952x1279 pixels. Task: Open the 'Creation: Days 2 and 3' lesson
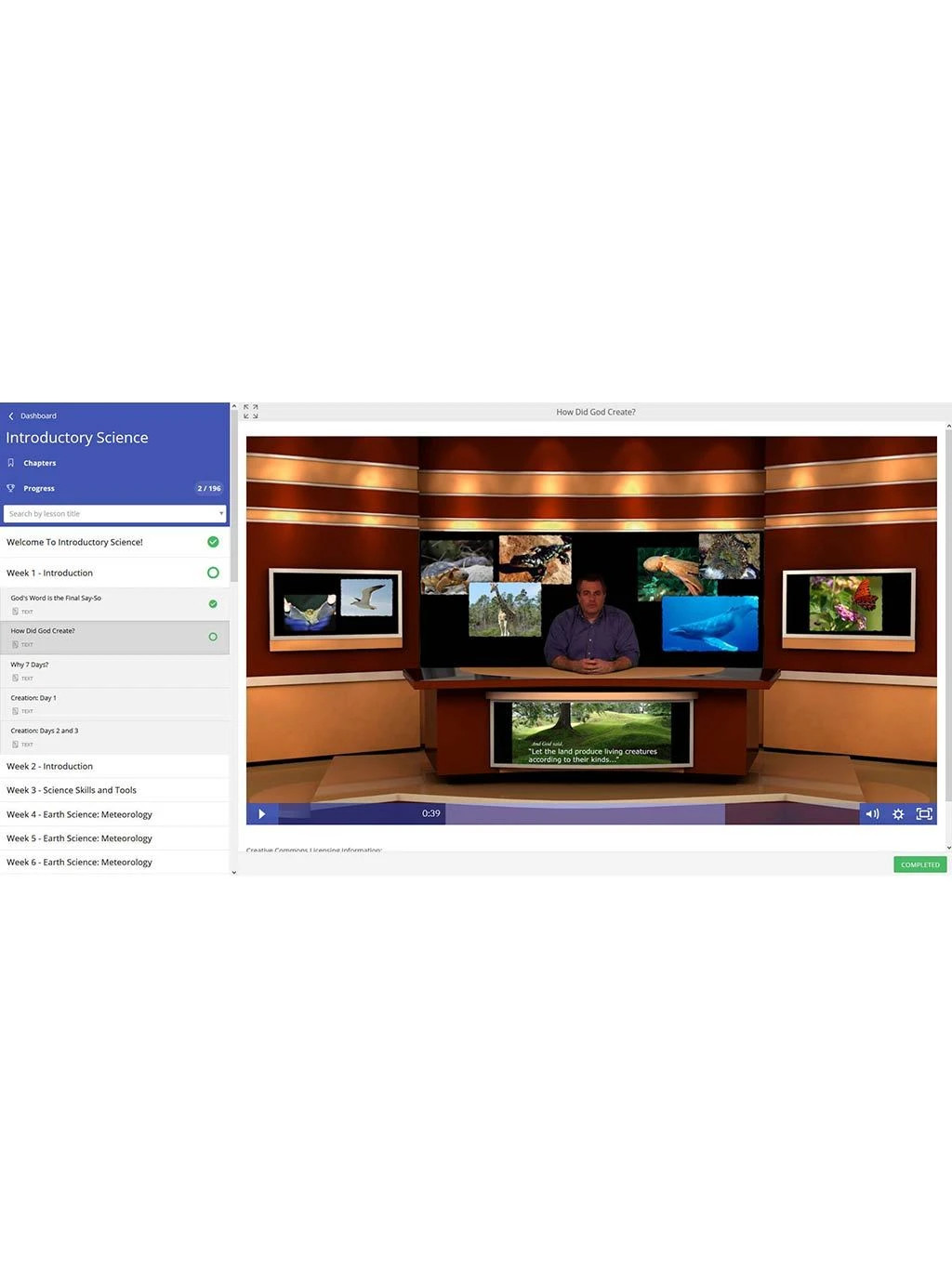tap(114, 738)
